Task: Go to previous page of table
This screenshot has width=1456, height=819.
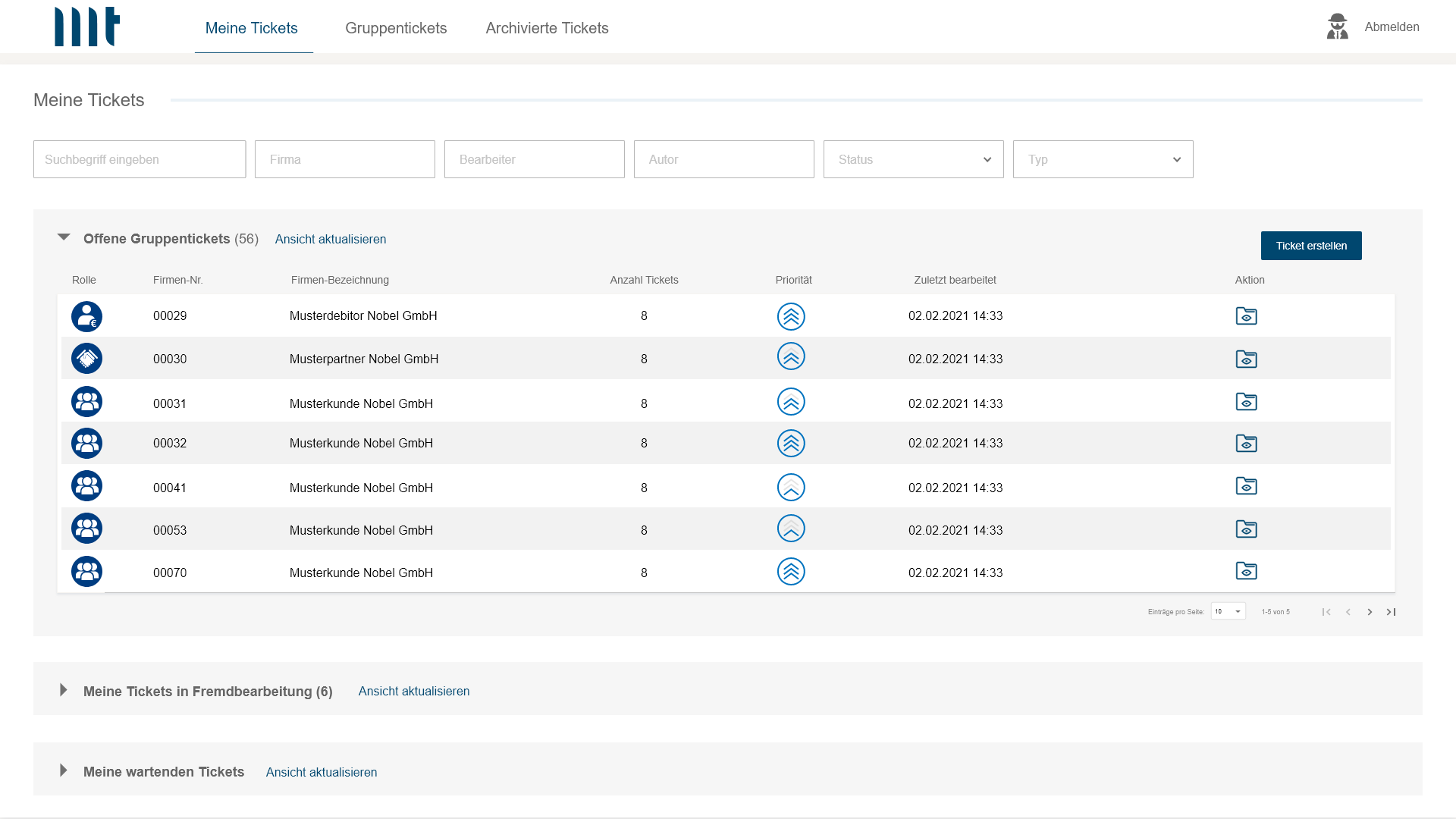Action: pyautogui.click(x=1348, y=612)
